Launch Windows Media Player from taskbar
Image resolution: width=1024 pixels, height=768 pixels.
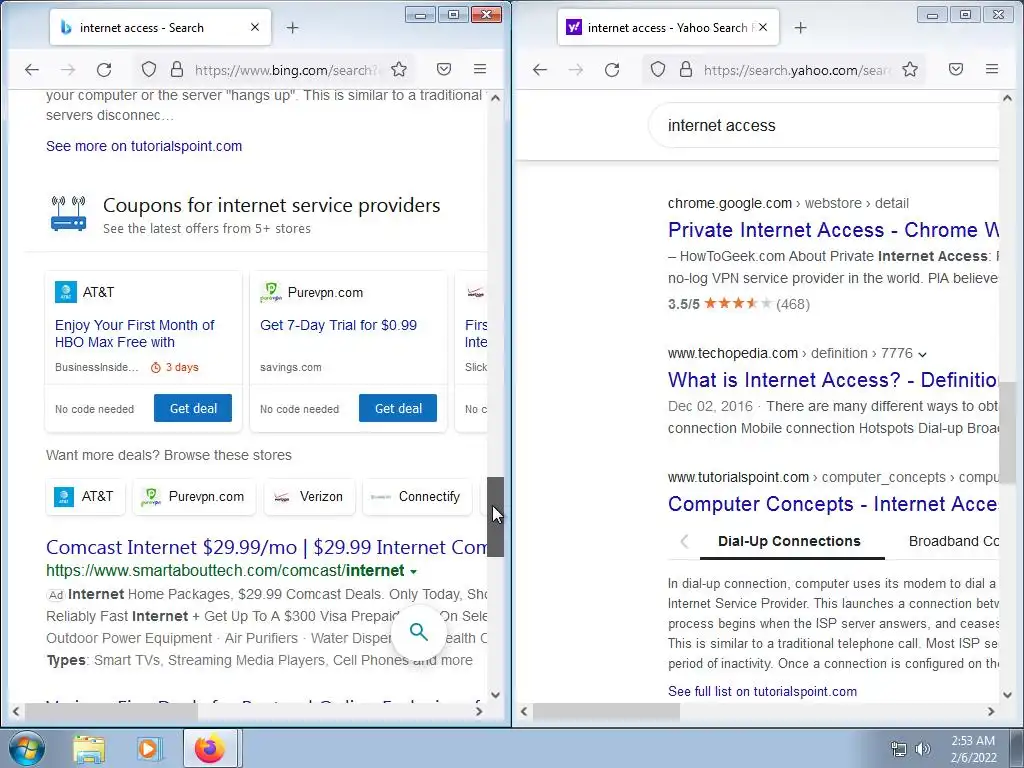point(149,749)
